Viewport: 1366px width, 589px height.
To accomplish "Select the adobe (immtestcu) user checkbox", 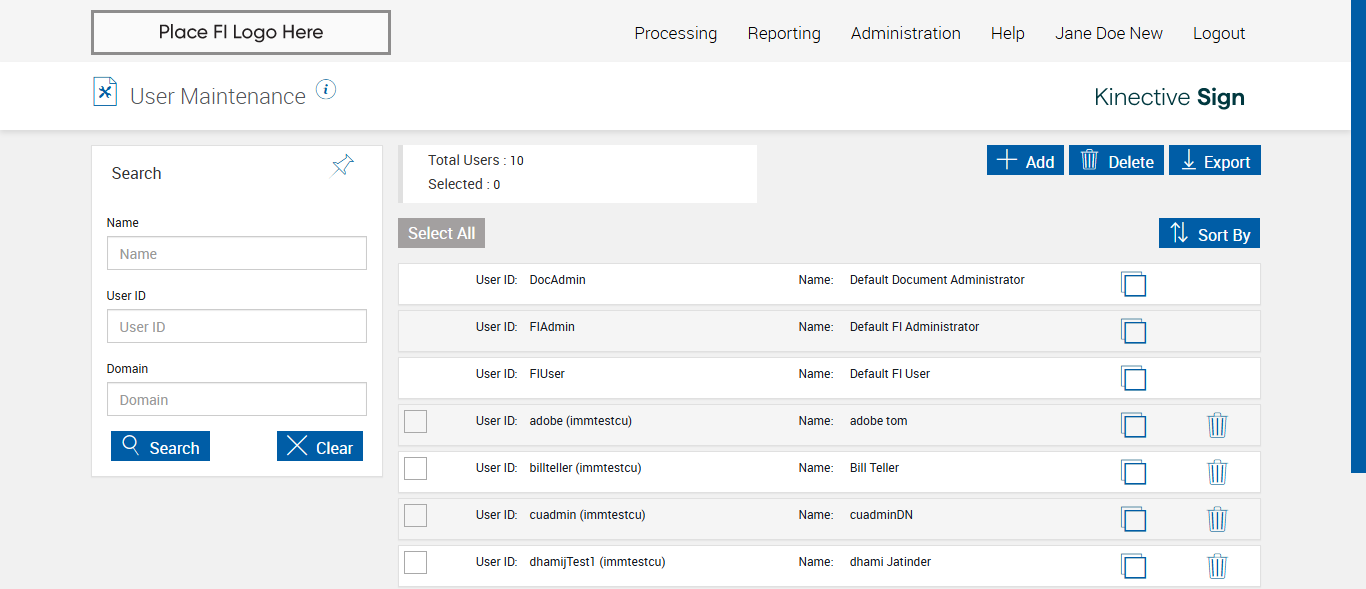I will coord(415,421).
